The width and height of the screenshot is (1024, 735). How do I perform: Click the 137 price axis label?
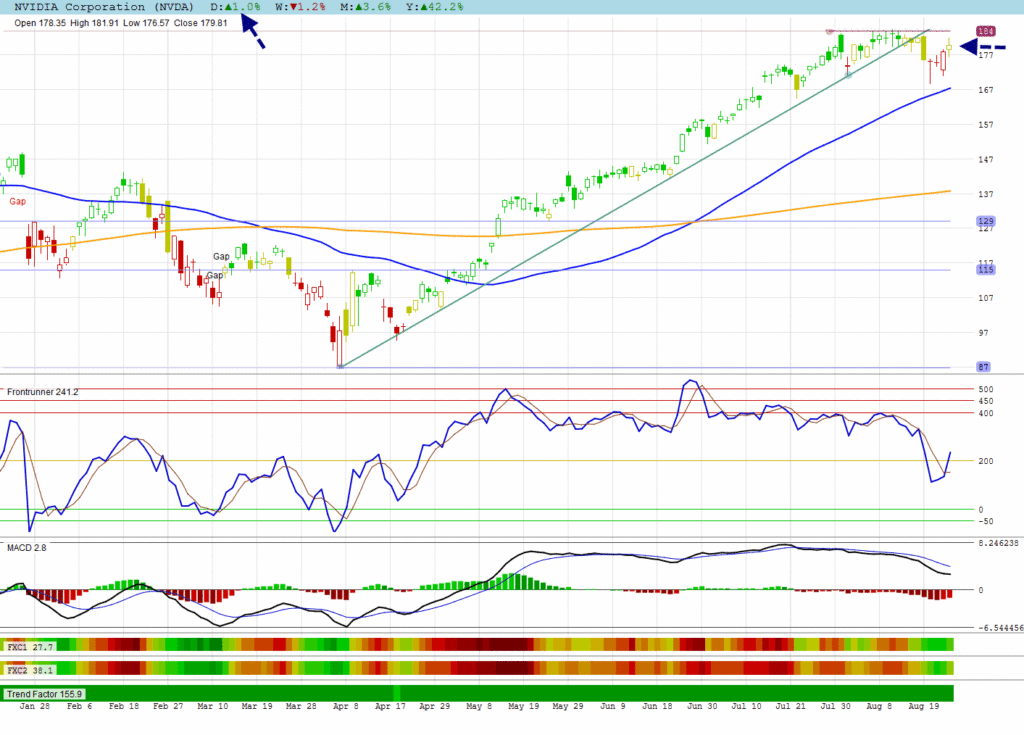coord(985,194)
